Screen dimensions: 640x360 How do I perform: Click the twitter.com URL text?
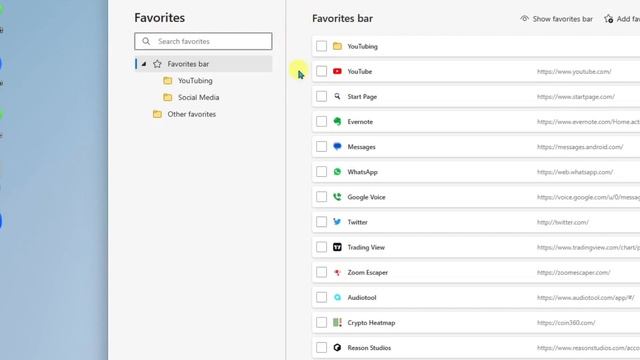pyautogui.click(x=562, y=222)
